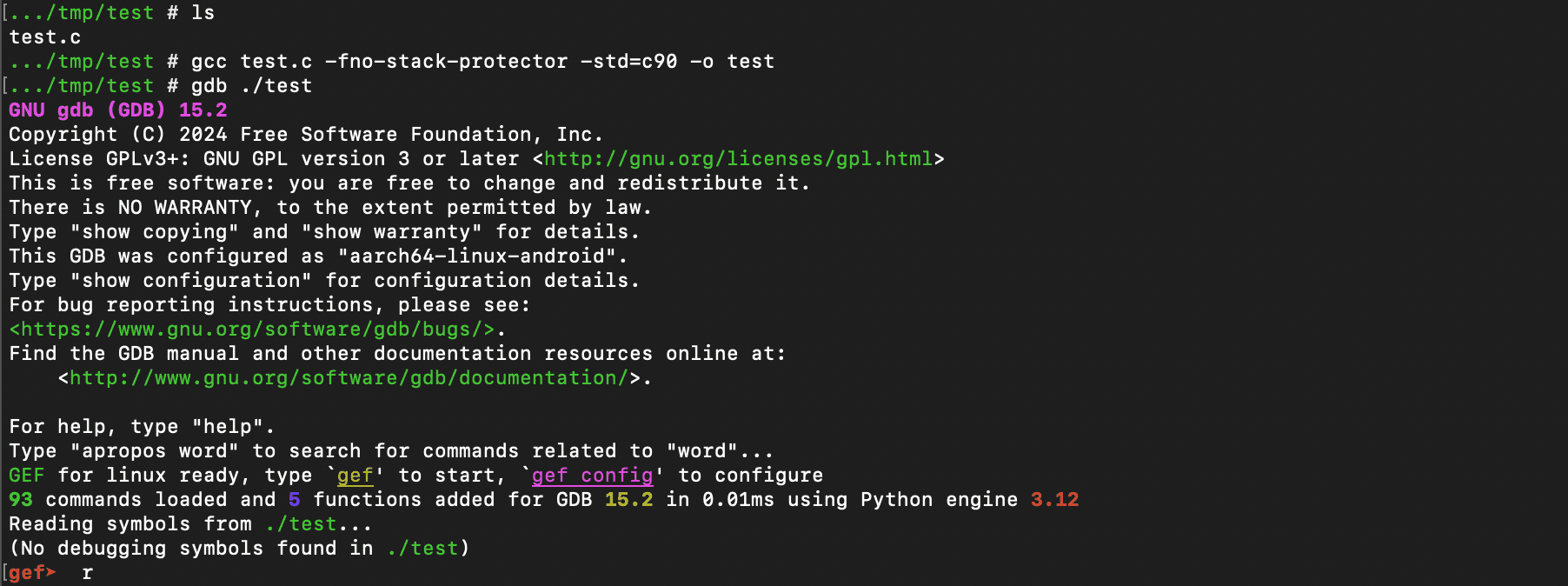This screenshot has width=1568, height=586.
Task: Open the GDB documentation URL
Action: click(349, 378)
